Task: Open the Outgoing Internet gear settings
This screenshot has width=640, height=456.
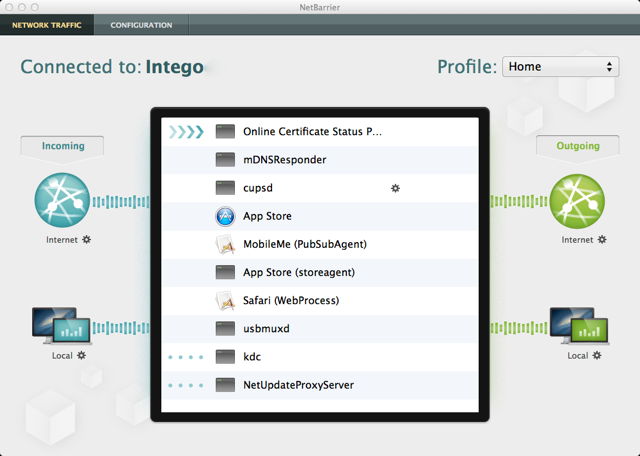Action: tap(602, 240)
